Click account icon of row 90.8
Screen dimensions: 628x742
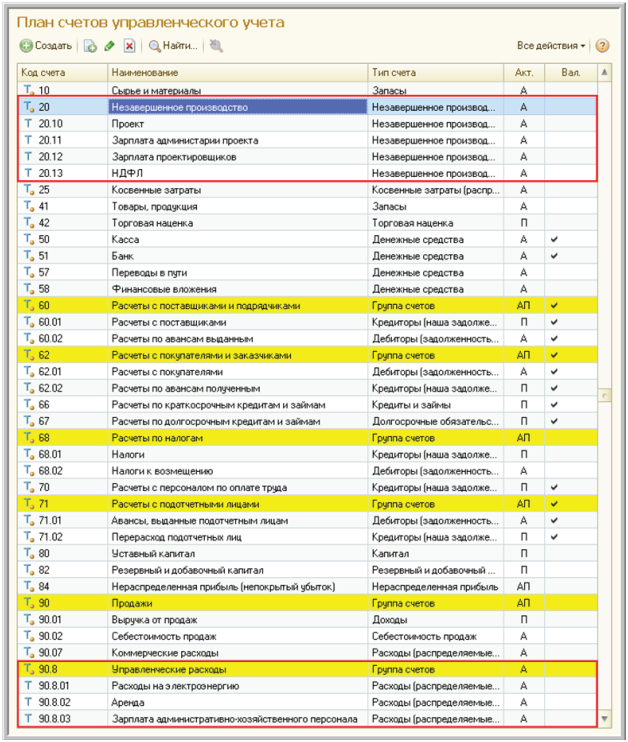click(29, 669)
